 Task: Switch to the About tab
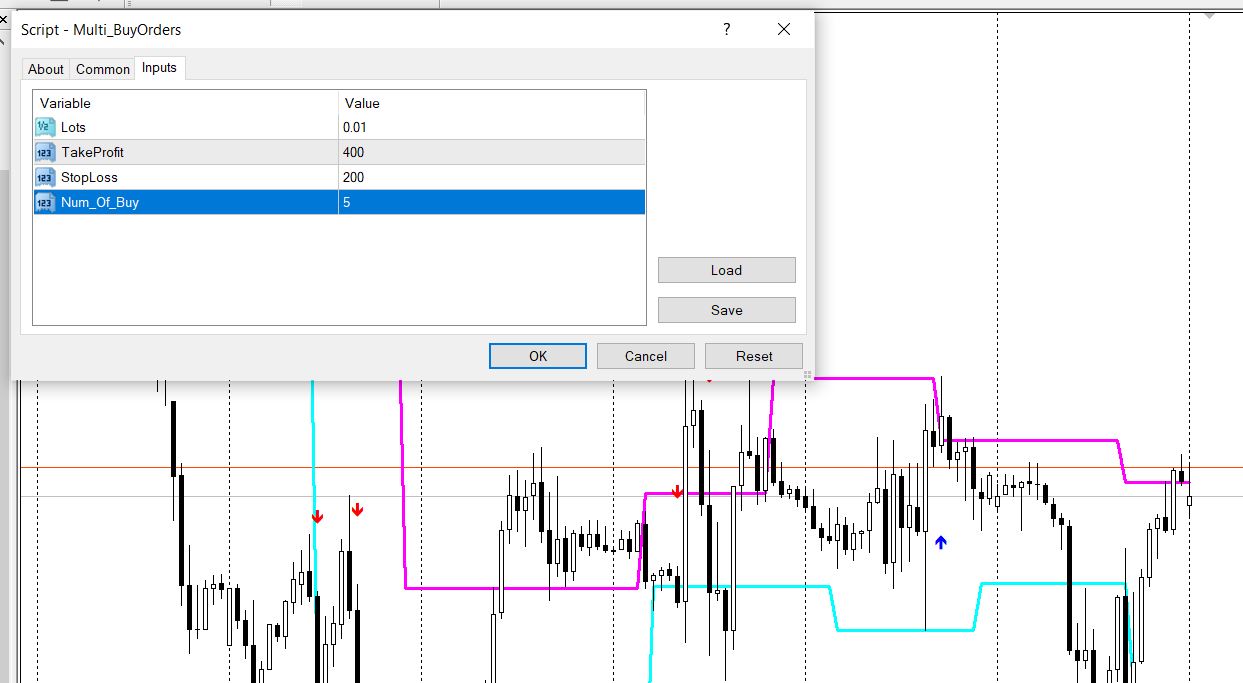(45, 69)
